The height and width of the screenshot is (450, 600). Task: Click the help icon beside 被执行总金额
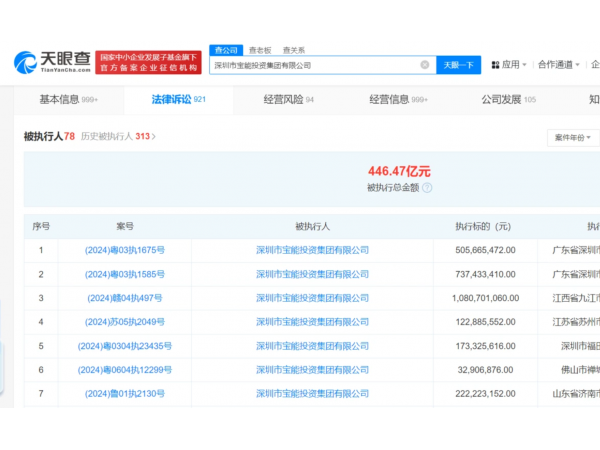click(x=427, y=187)
